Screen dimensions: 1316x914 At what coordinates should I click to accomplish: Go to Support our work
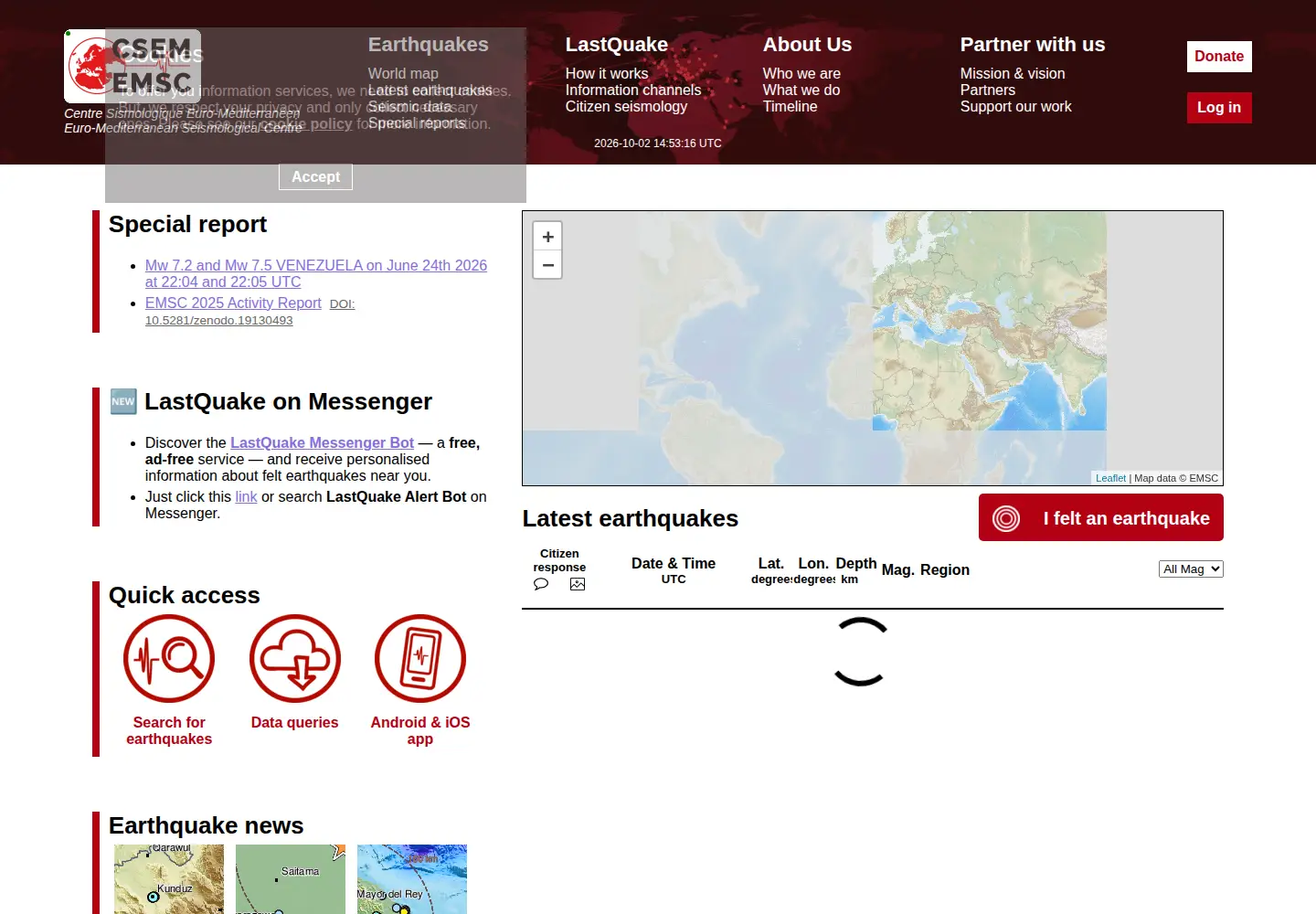click(1016, 106)
